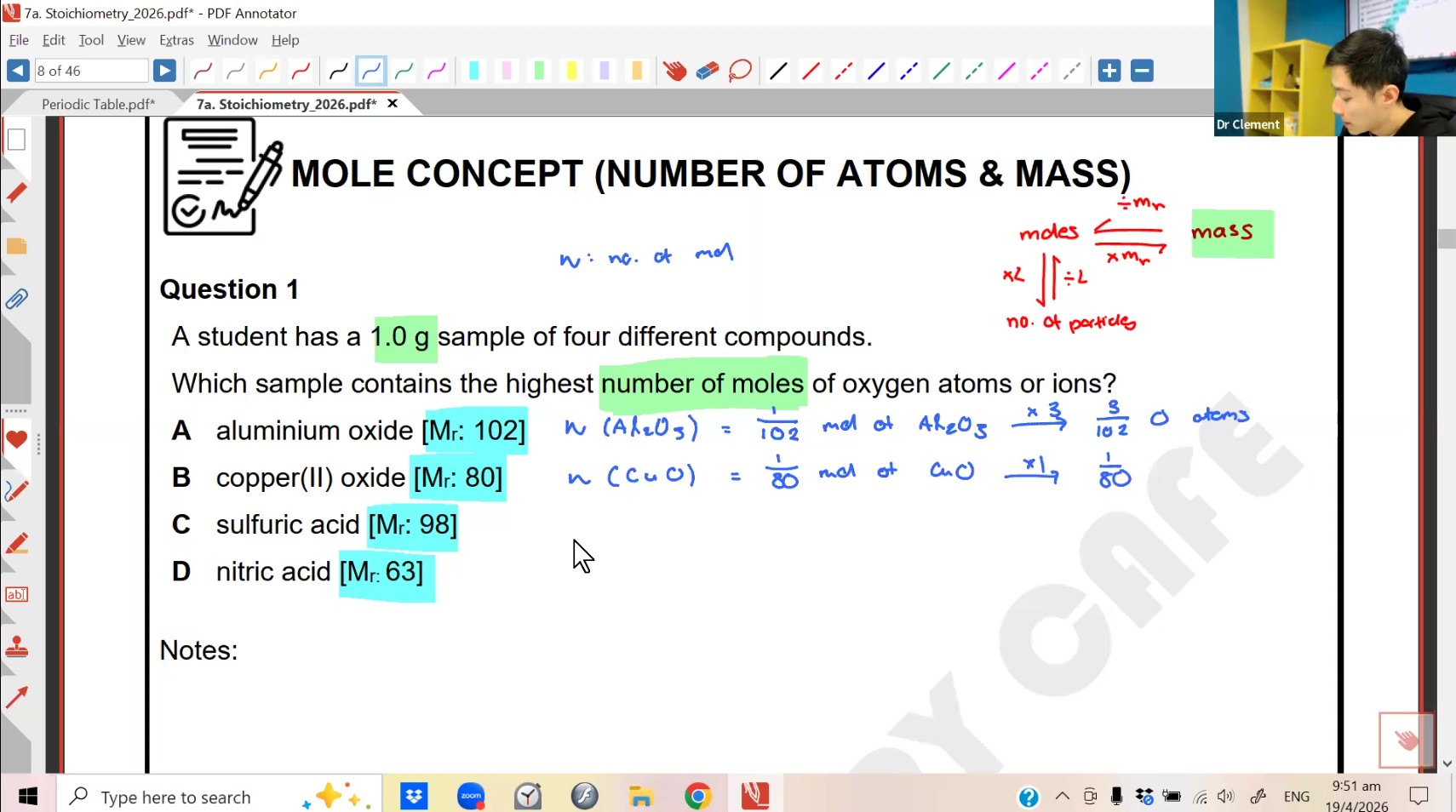Open the File menu

(x=19, y=40)
